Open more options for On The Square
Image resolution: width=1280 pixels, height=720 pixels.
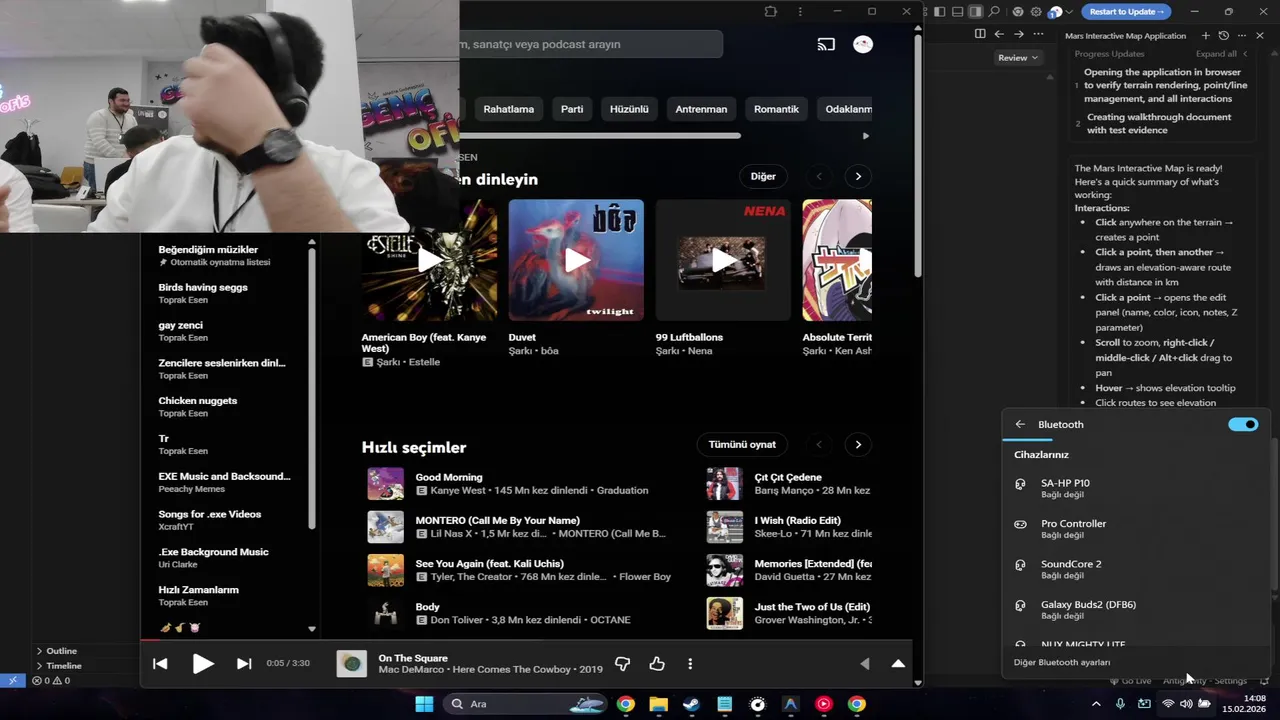pos(690,663)
